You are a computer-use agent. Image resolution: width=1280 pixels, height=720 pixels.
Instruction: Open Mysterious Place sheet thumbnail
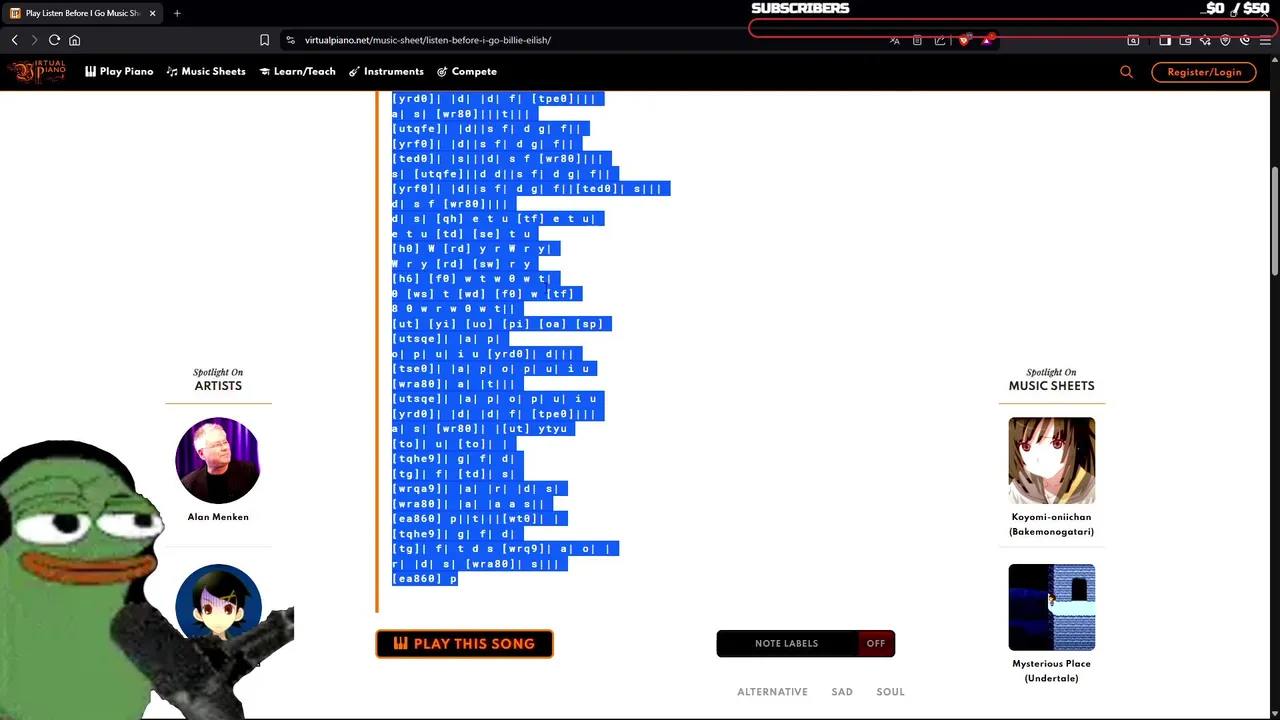1051,607
